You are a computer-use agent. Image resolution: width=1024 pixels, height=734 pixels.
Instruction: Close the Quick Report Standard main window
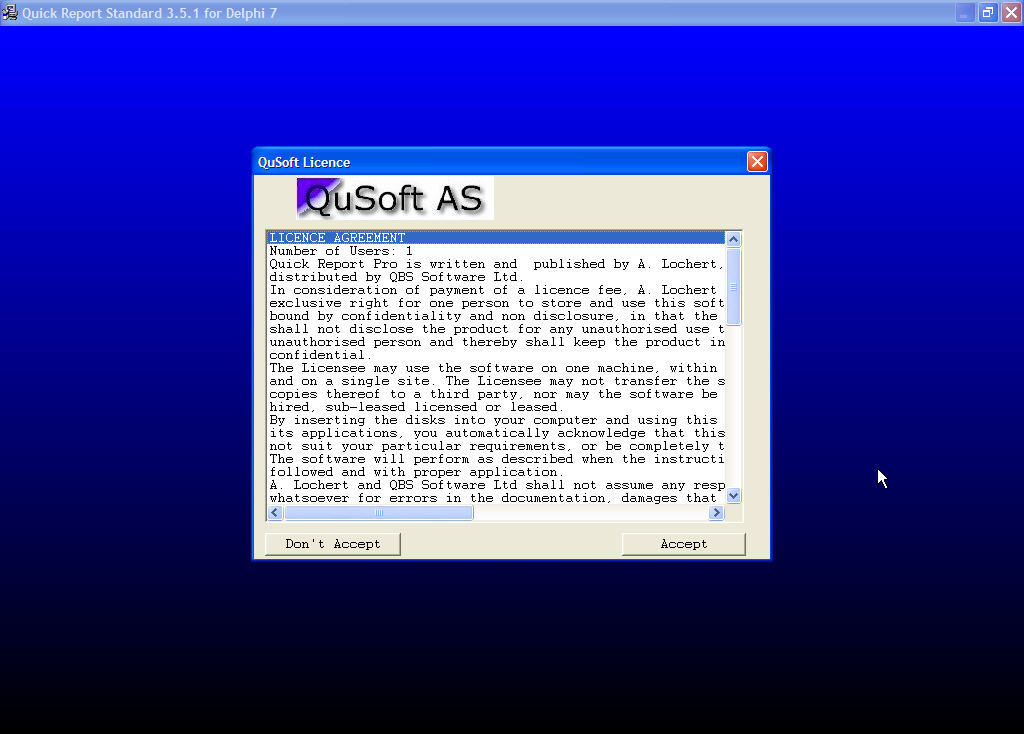pos(1011,12)
